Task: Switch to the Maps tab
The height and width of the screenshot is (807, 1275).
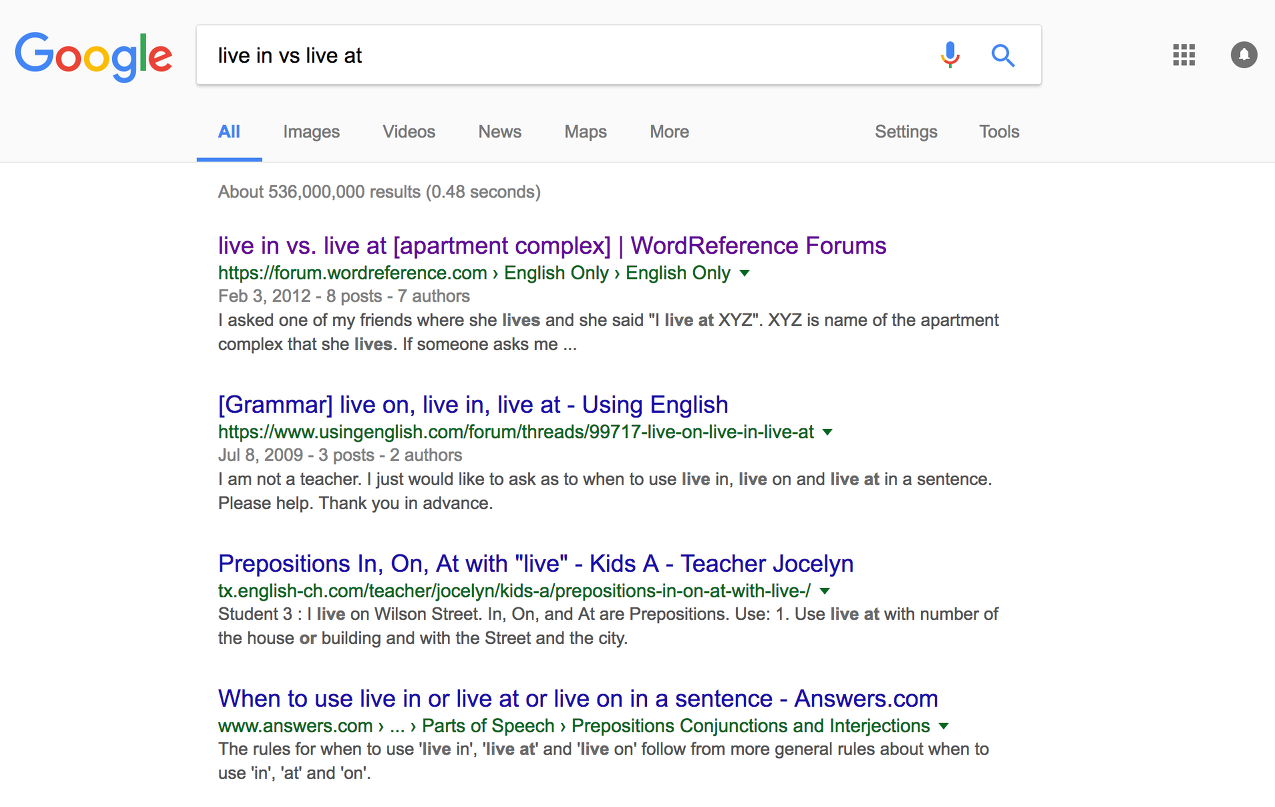Action: click(586, 131)
